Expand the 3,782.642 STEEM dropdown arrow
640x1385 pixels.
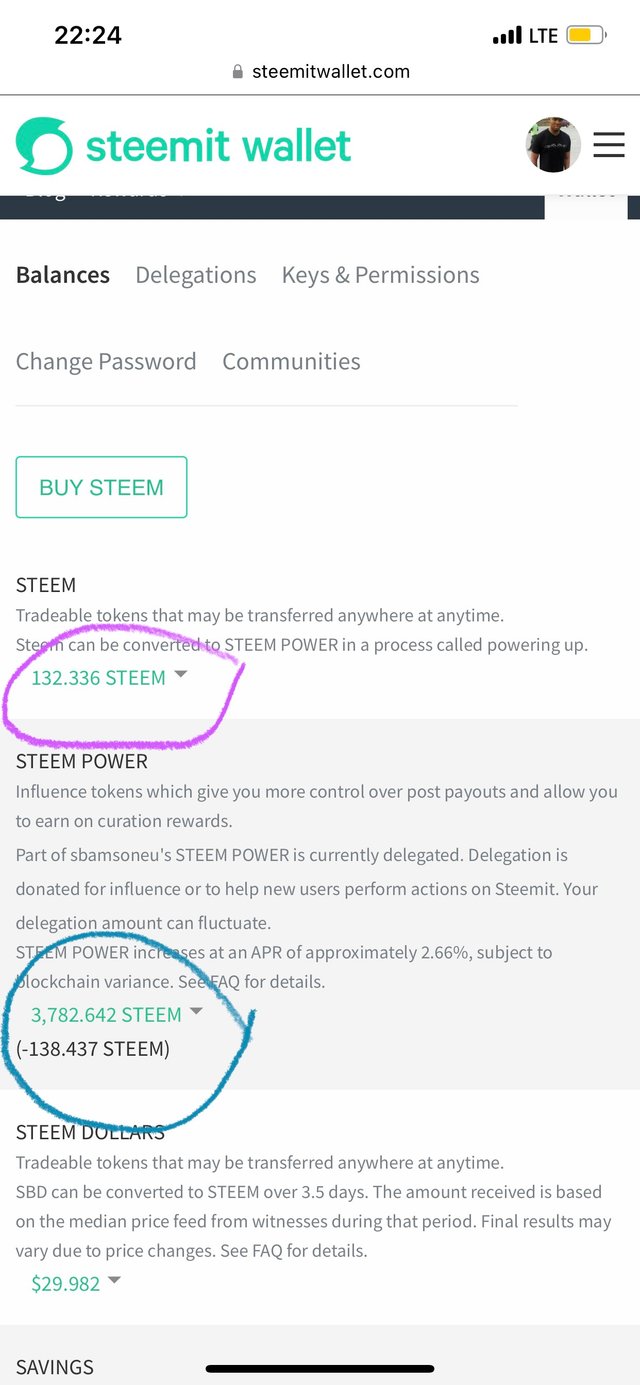196,1012
